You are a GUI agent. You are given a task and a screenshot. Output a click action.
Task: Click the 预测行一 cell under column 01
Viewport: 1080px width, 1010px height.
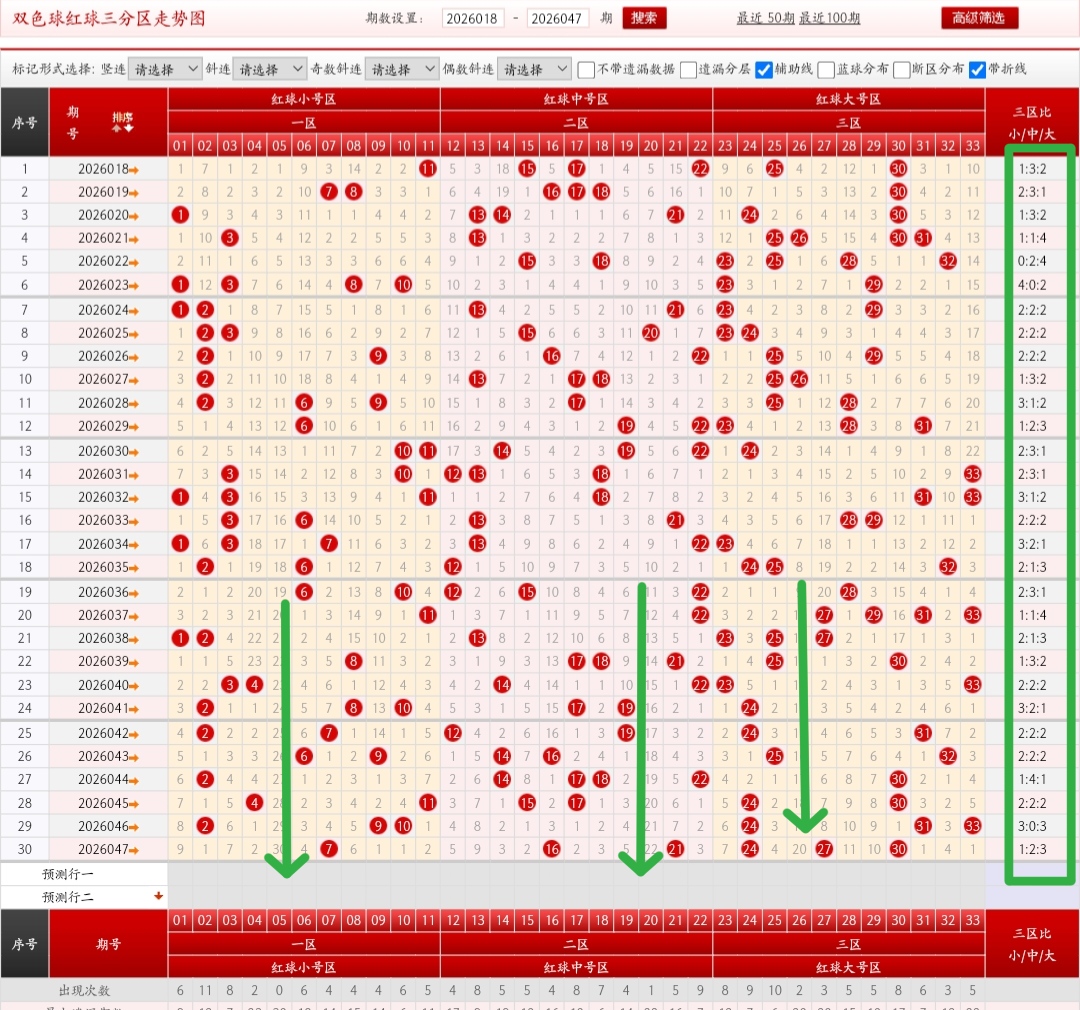click(x=180, y=873)
